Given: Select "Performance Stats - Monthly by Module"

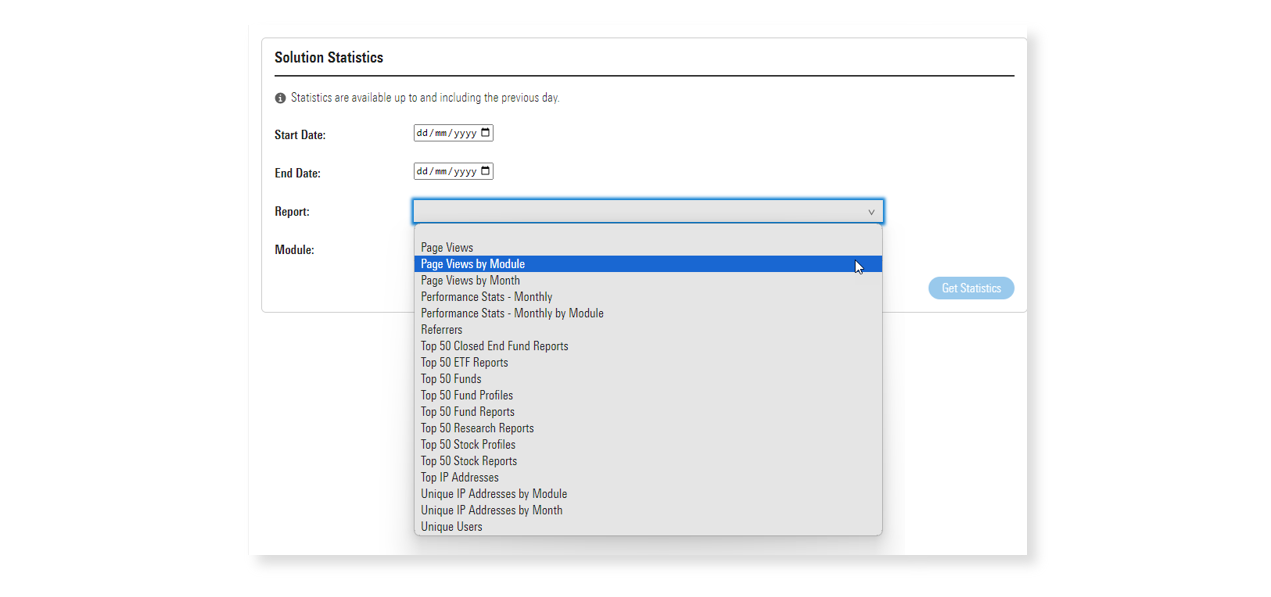Looking at the screenshot, I should point(512,313).
